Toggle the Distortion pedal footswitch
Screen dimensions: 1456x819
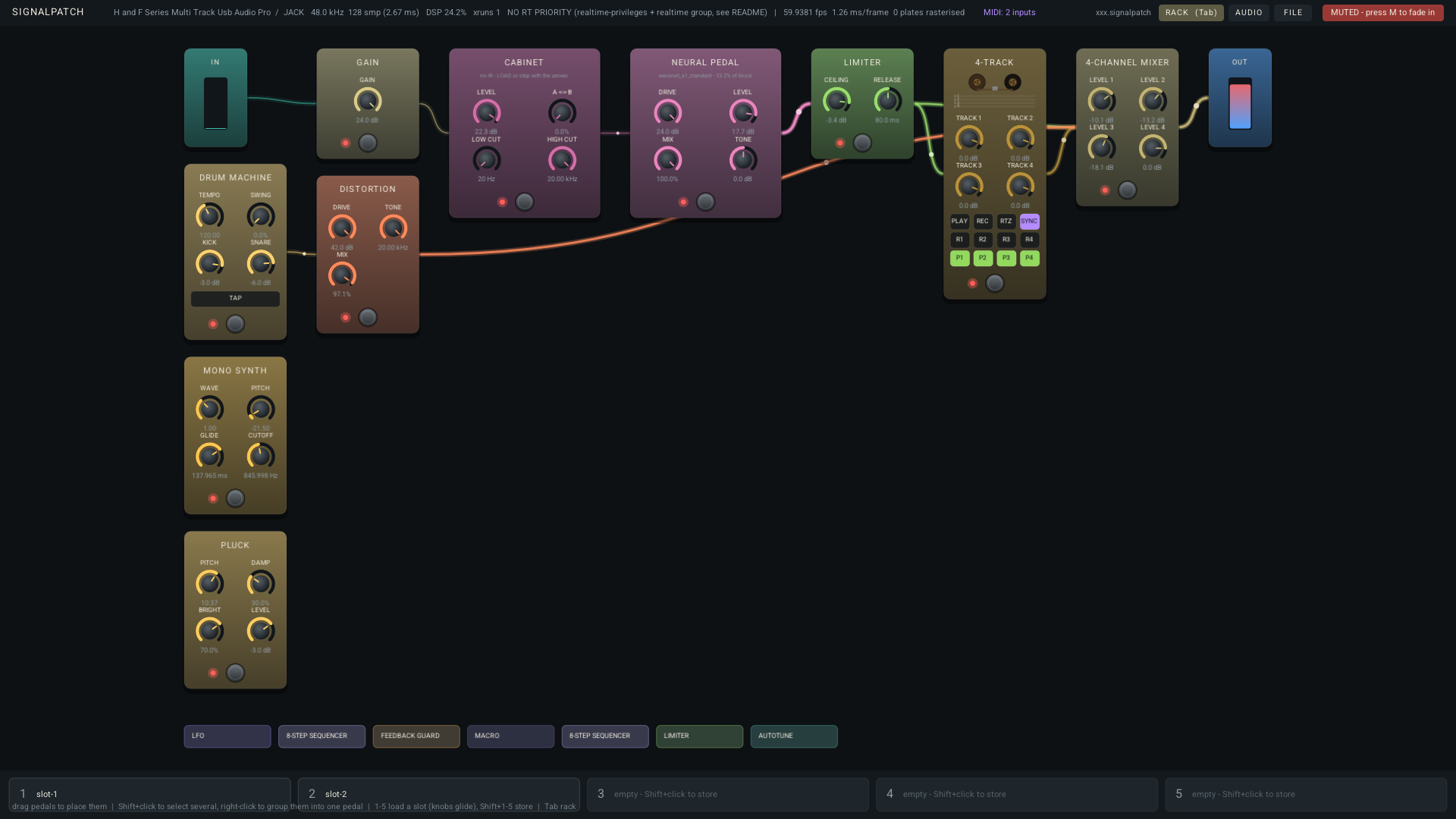click(368, 317)
